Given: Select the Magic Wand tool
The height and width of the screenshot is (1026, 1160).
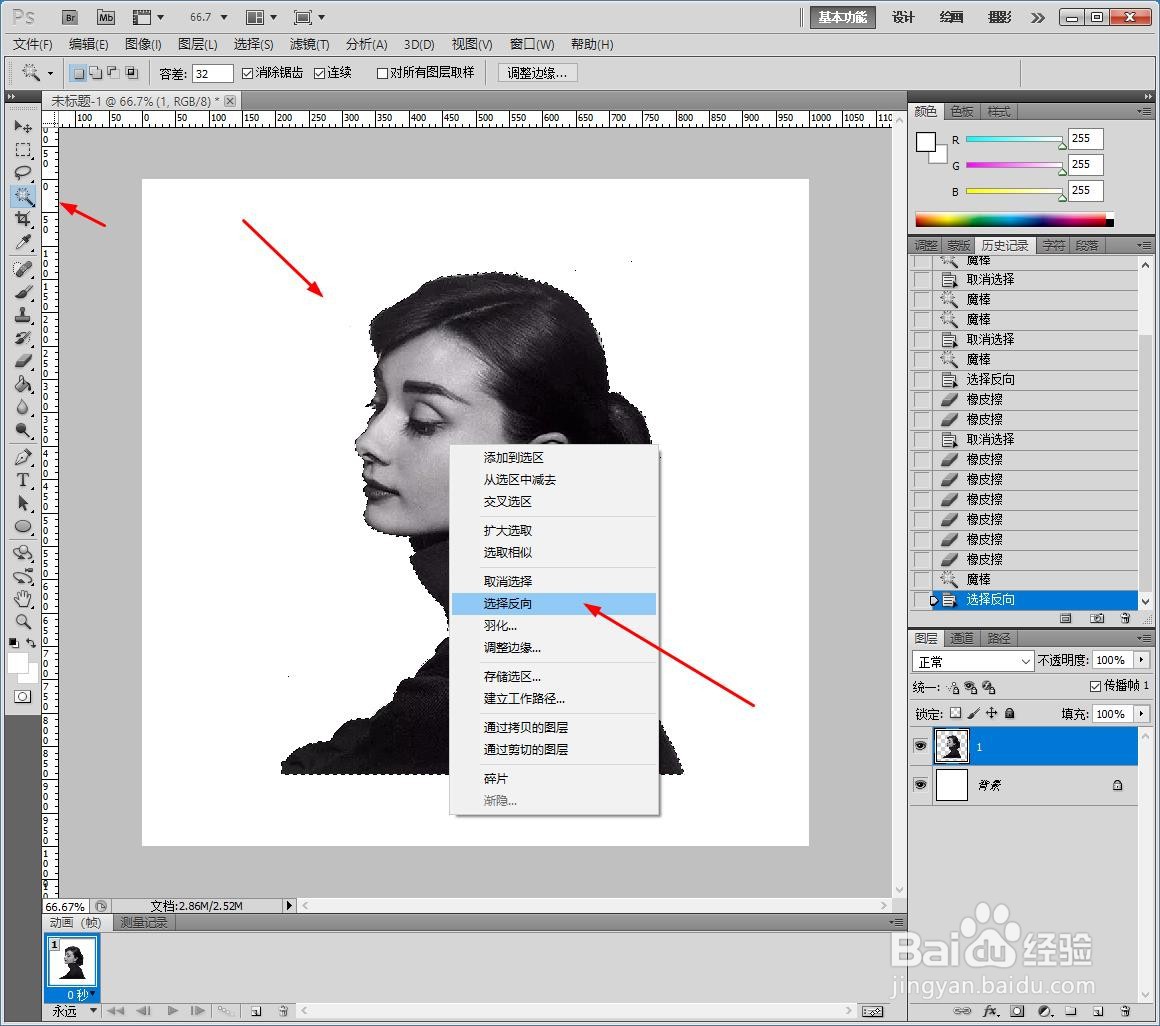Looking at the screenshot, I should [23, 196].
